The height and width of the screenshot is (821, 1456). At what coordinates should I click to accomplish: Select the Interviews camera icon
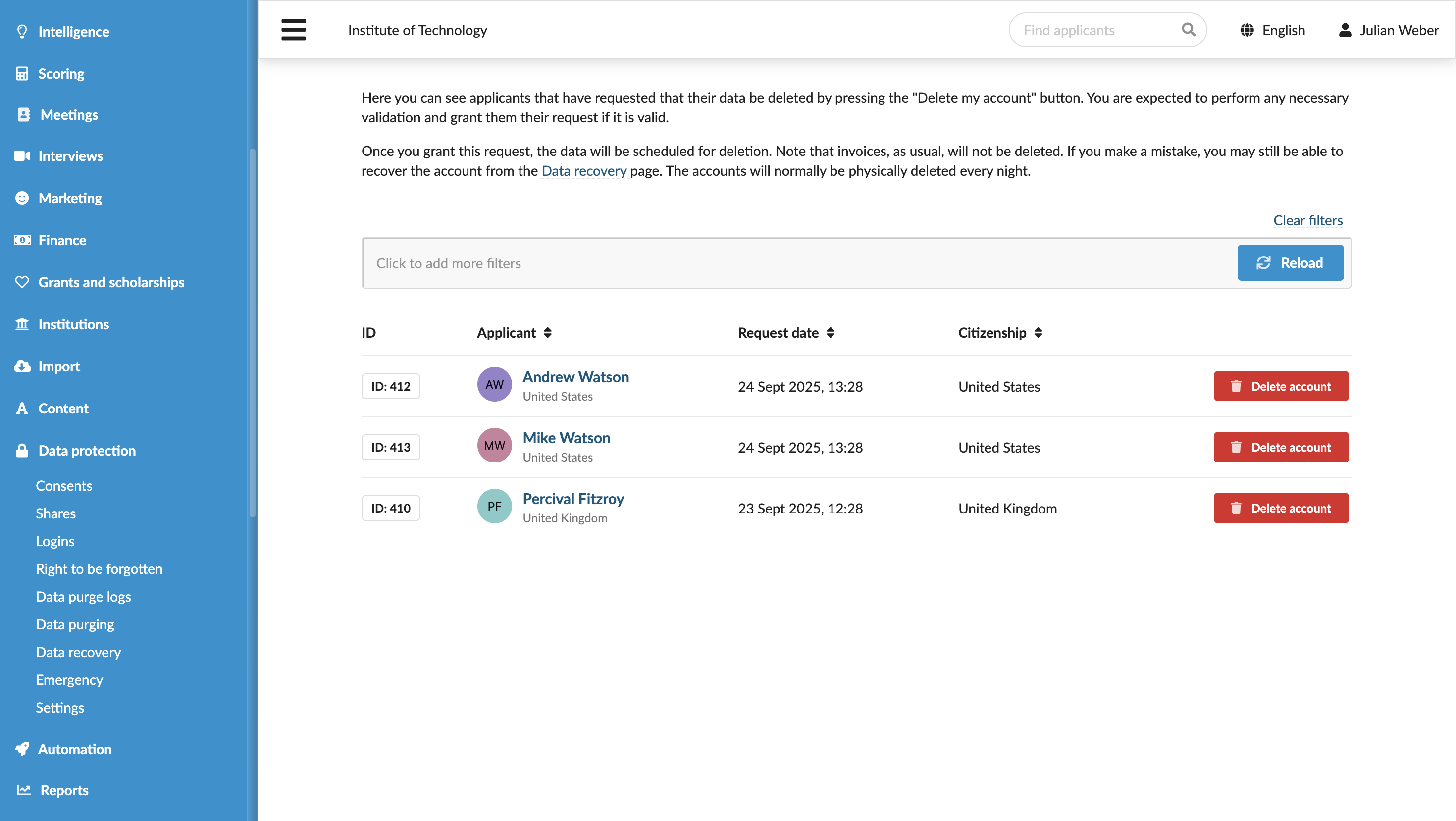[x=22, y=155]
